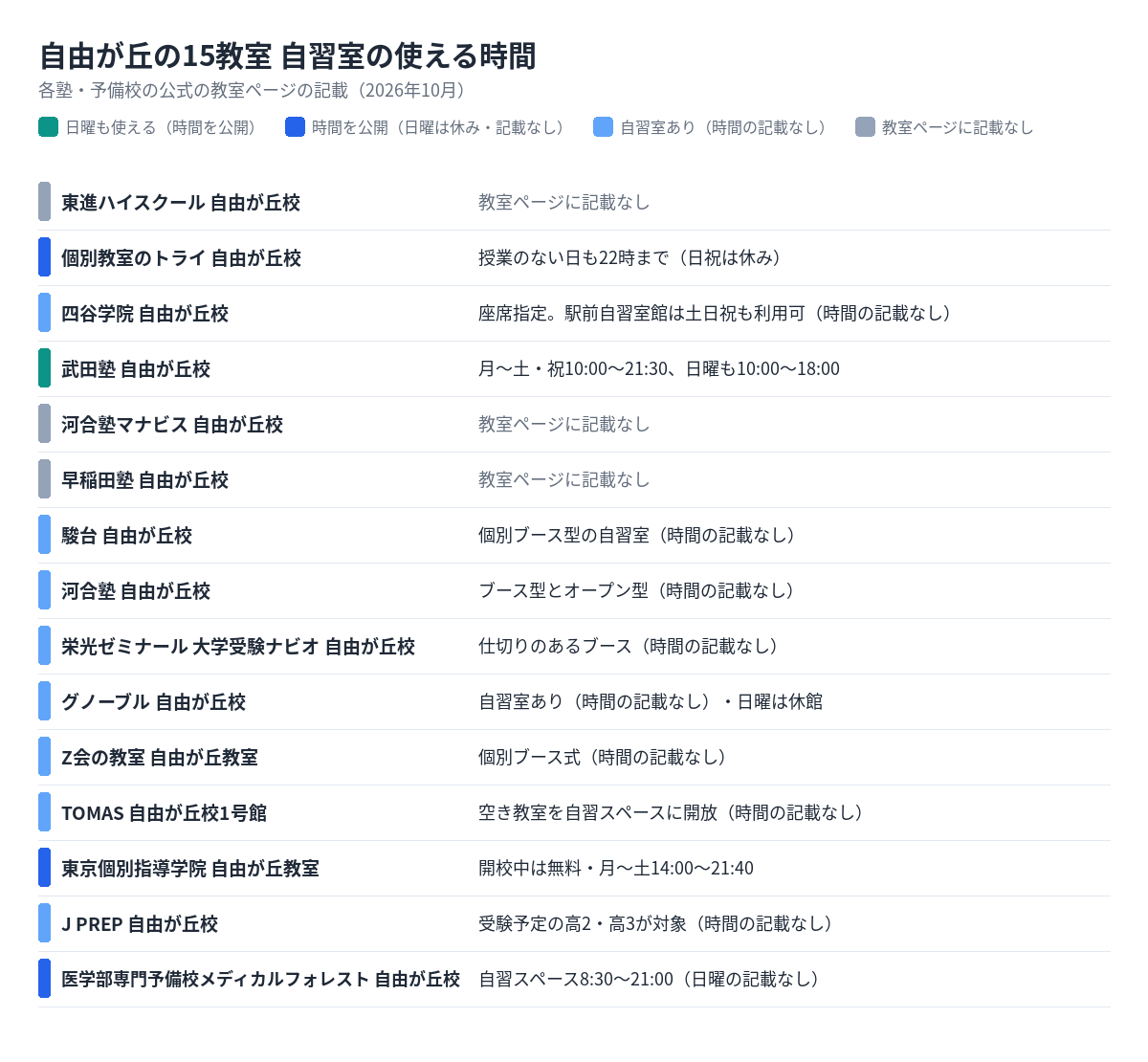Click the teal legend swatch for 日曜も使える

[x=49, y=127]
